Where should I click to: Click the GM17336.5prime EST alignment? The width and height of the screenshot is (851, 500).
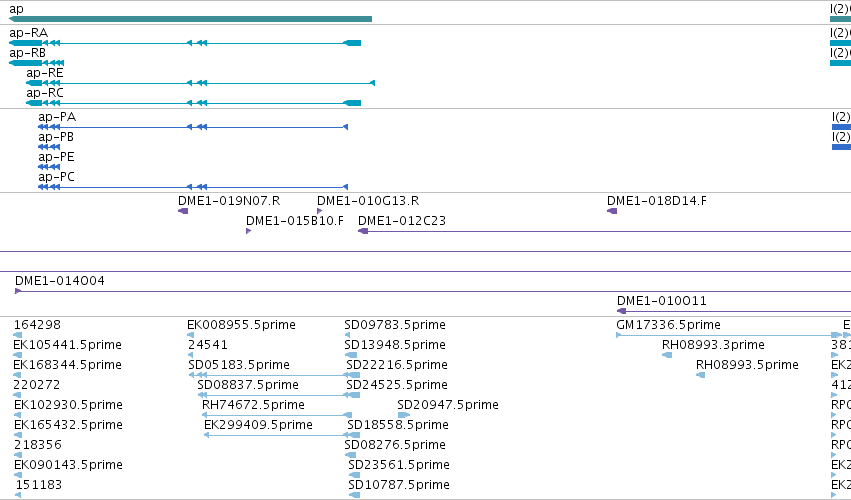click(729, 335)
